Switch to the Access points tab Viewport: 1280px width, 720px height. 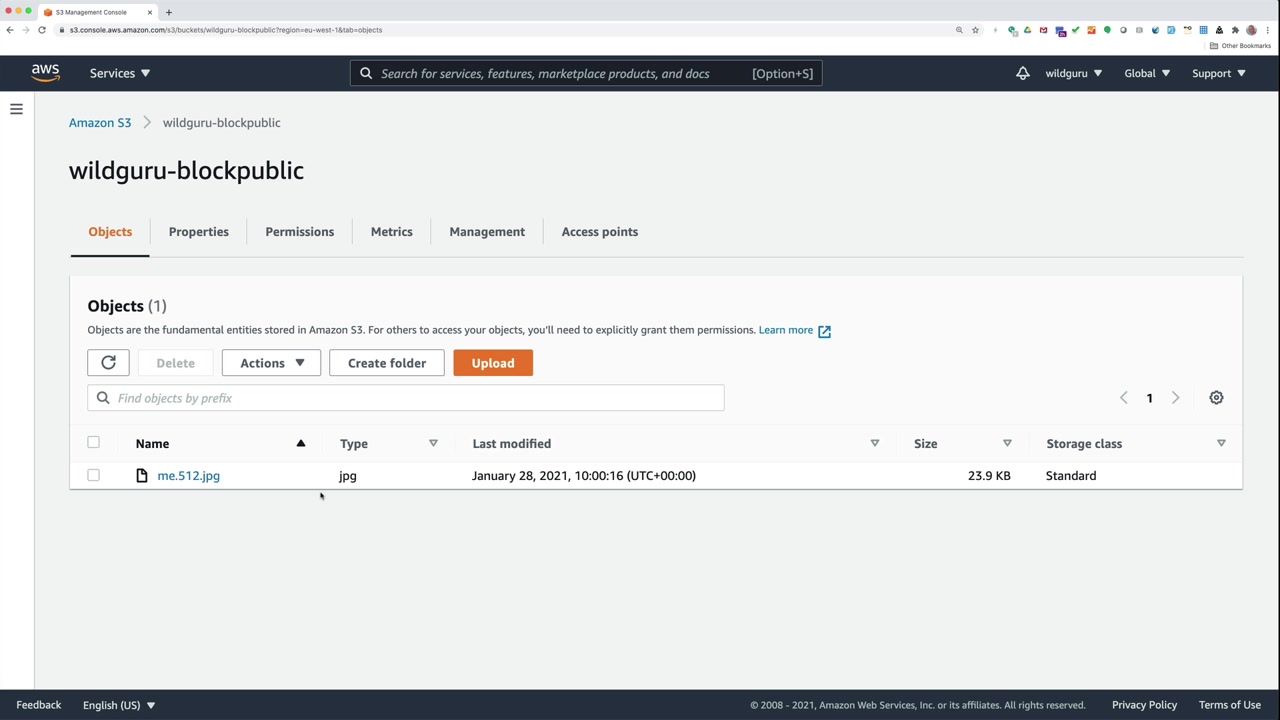(600, 232)
